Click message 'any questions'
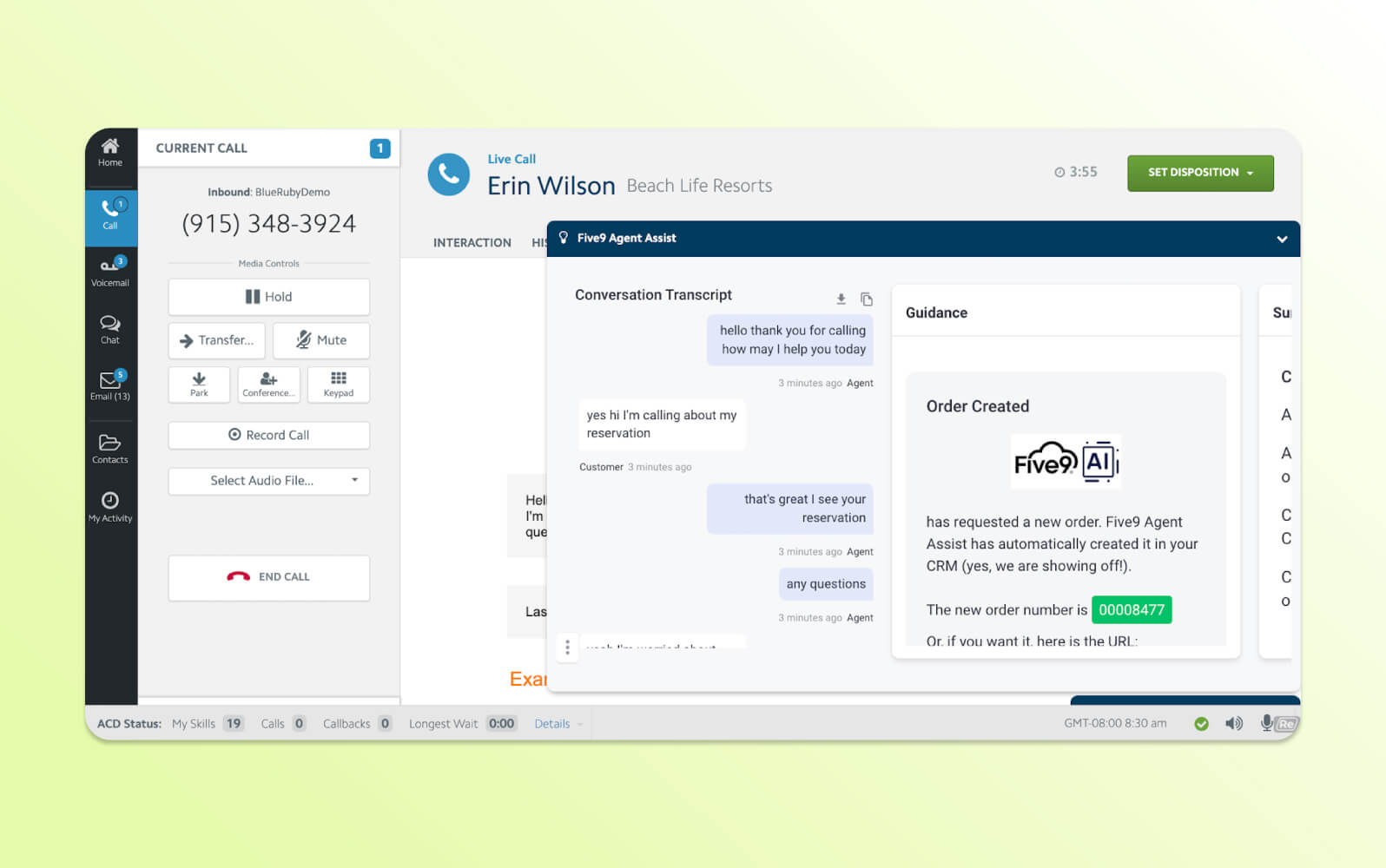 coord(826,584)
